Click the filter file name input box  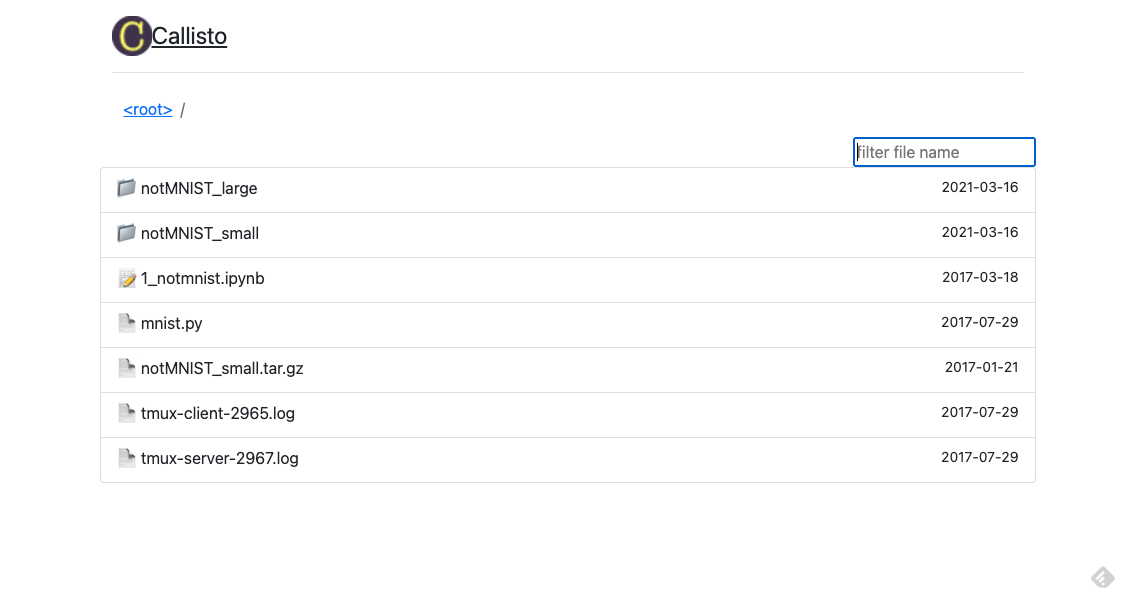[x=943, y=151]
